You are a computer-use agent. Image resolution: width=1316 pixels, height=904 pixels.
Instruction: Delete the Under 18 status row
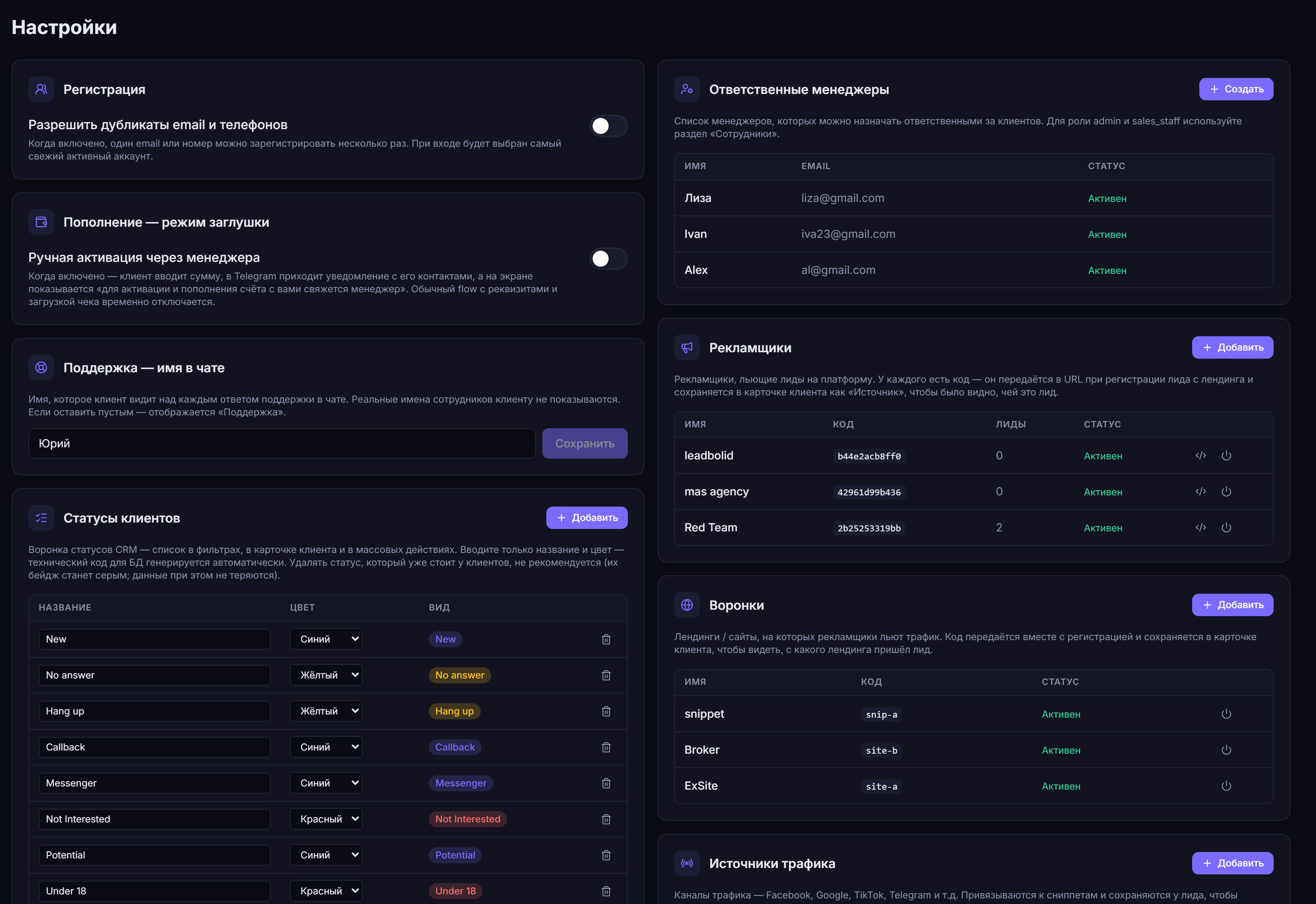pos(606,891)
